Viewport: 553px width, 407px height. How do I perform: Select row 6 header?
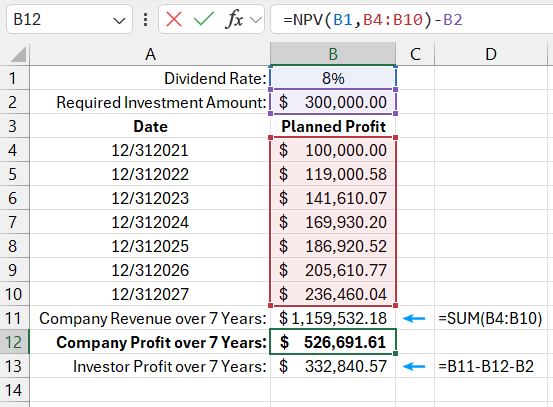14,198
